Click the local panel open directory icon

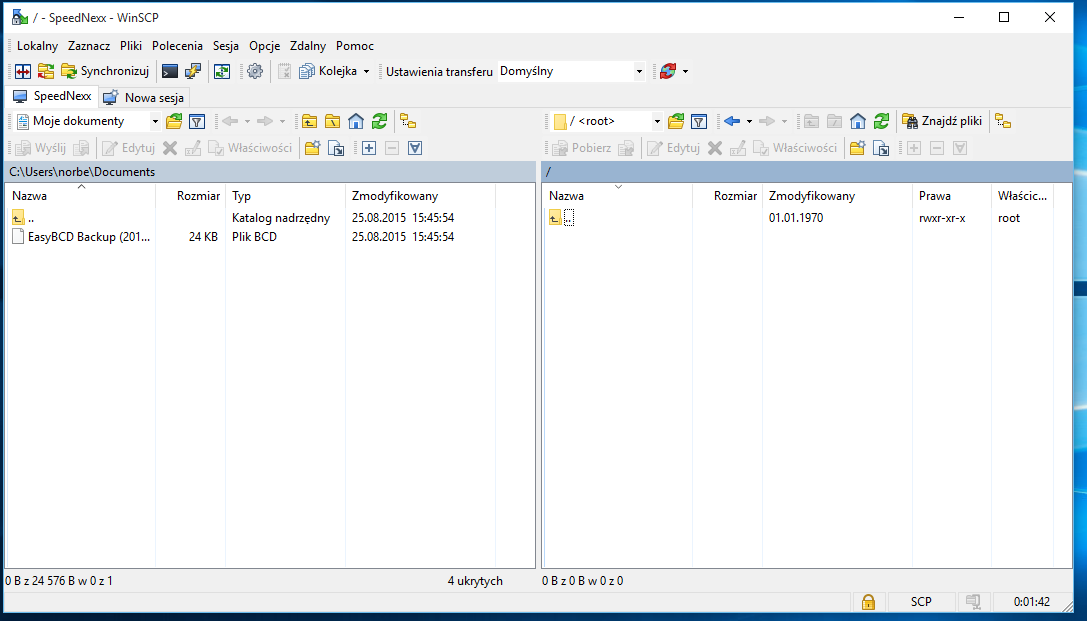174,121
